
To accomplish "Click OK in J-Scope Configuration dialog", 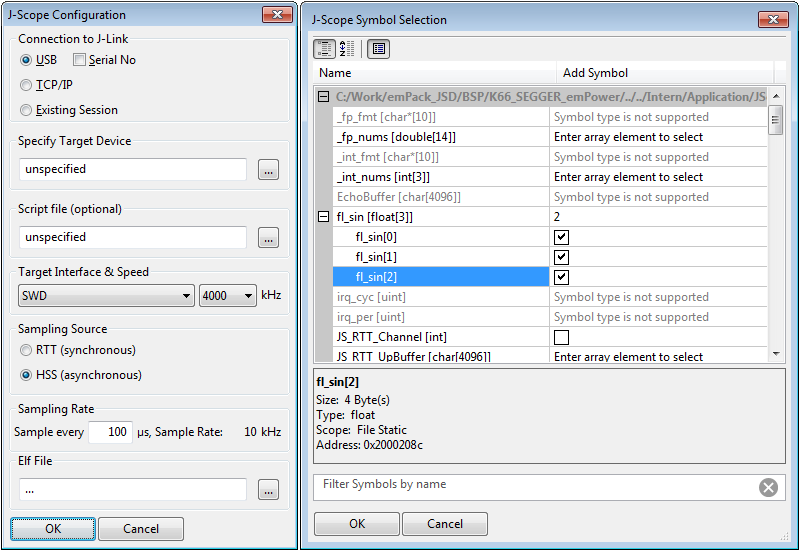I will point(53,529).
